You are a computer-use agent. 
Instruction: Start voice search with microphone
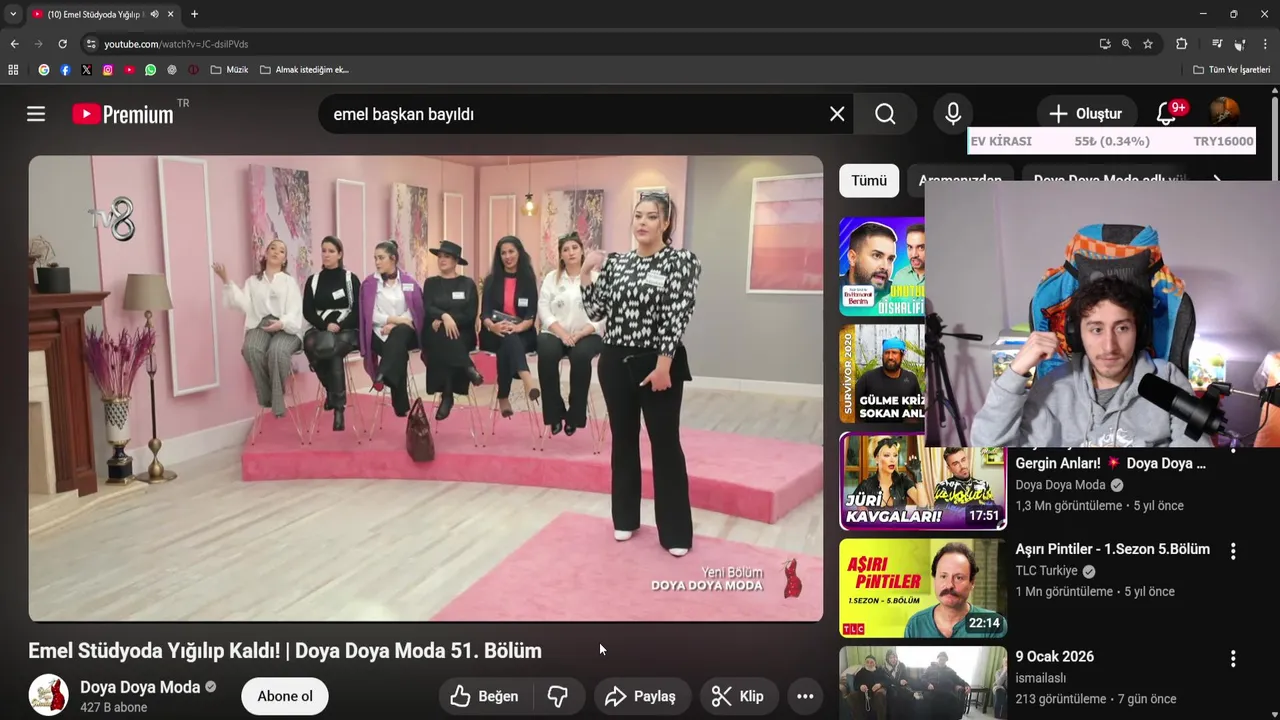(x=953, y=114)
